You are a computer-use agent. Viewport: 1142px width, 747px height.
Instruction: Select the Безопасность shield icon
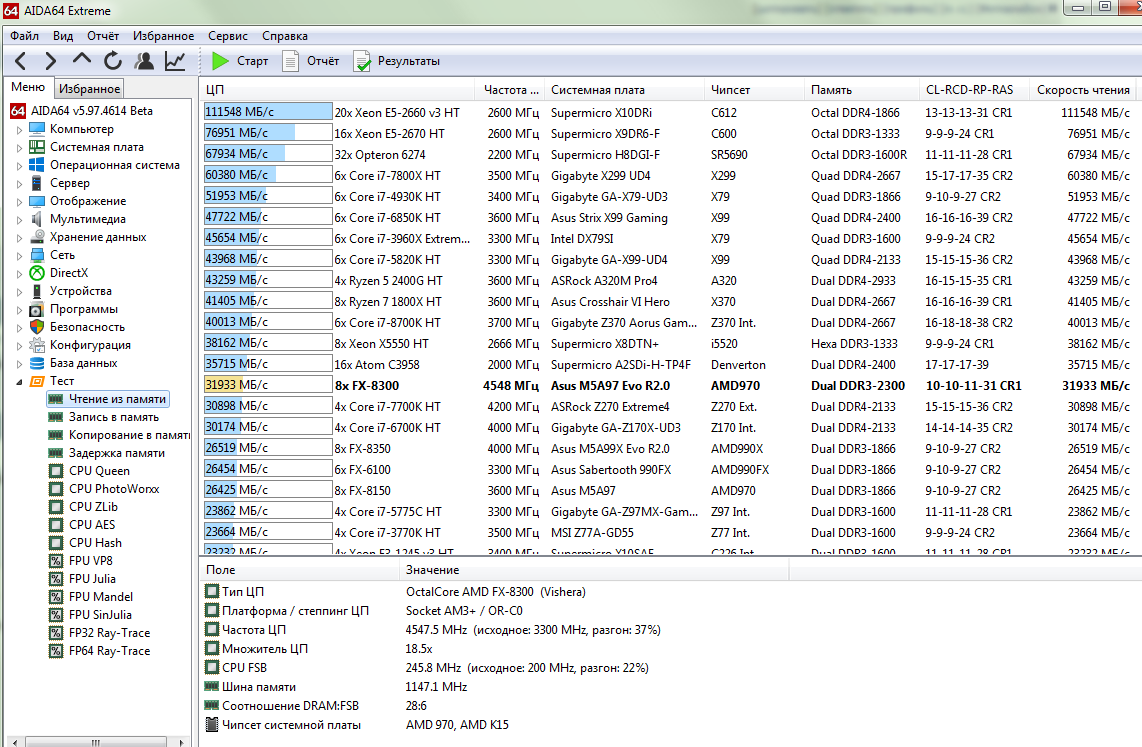[x=37, y=327]
